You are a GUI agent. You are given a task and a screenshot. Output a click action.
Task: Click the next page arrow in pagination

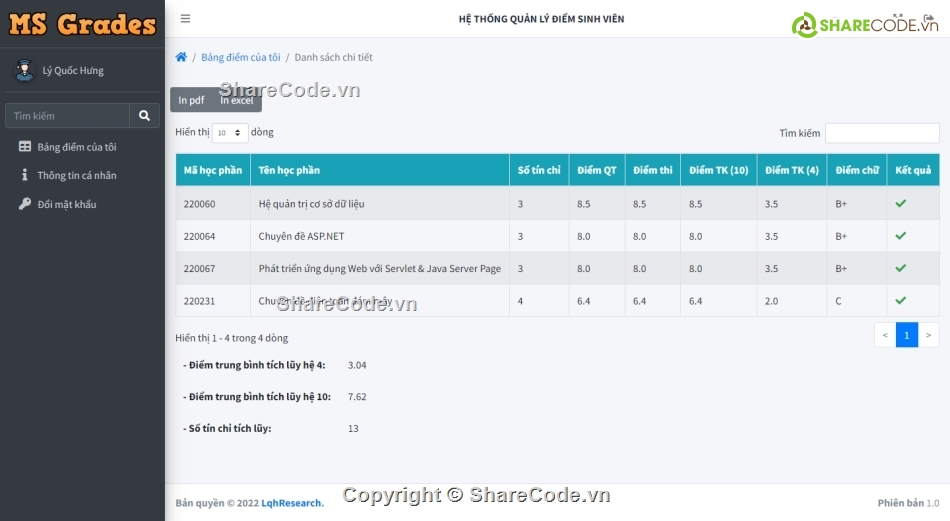[x=929, y=335]
